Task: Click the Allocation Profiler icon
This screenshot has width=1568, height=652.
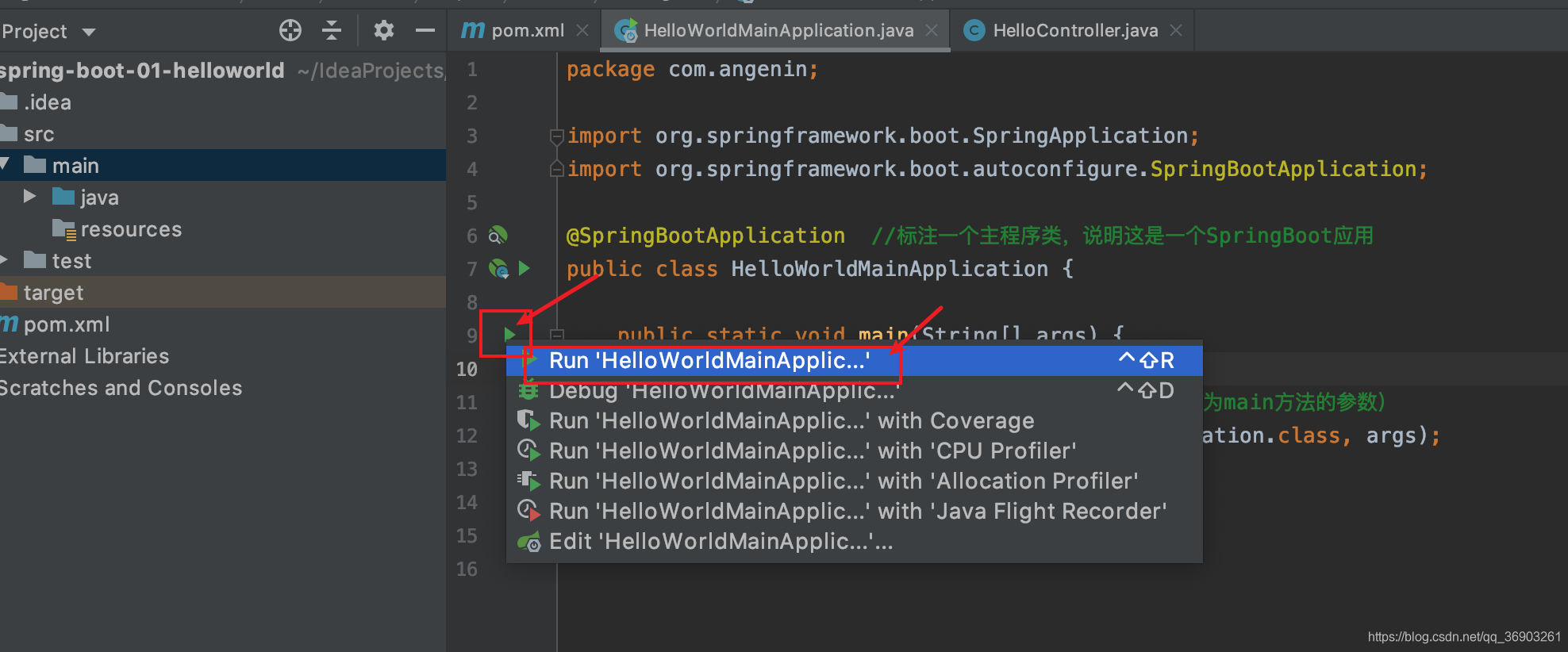Action: click(x=528, y=481)
